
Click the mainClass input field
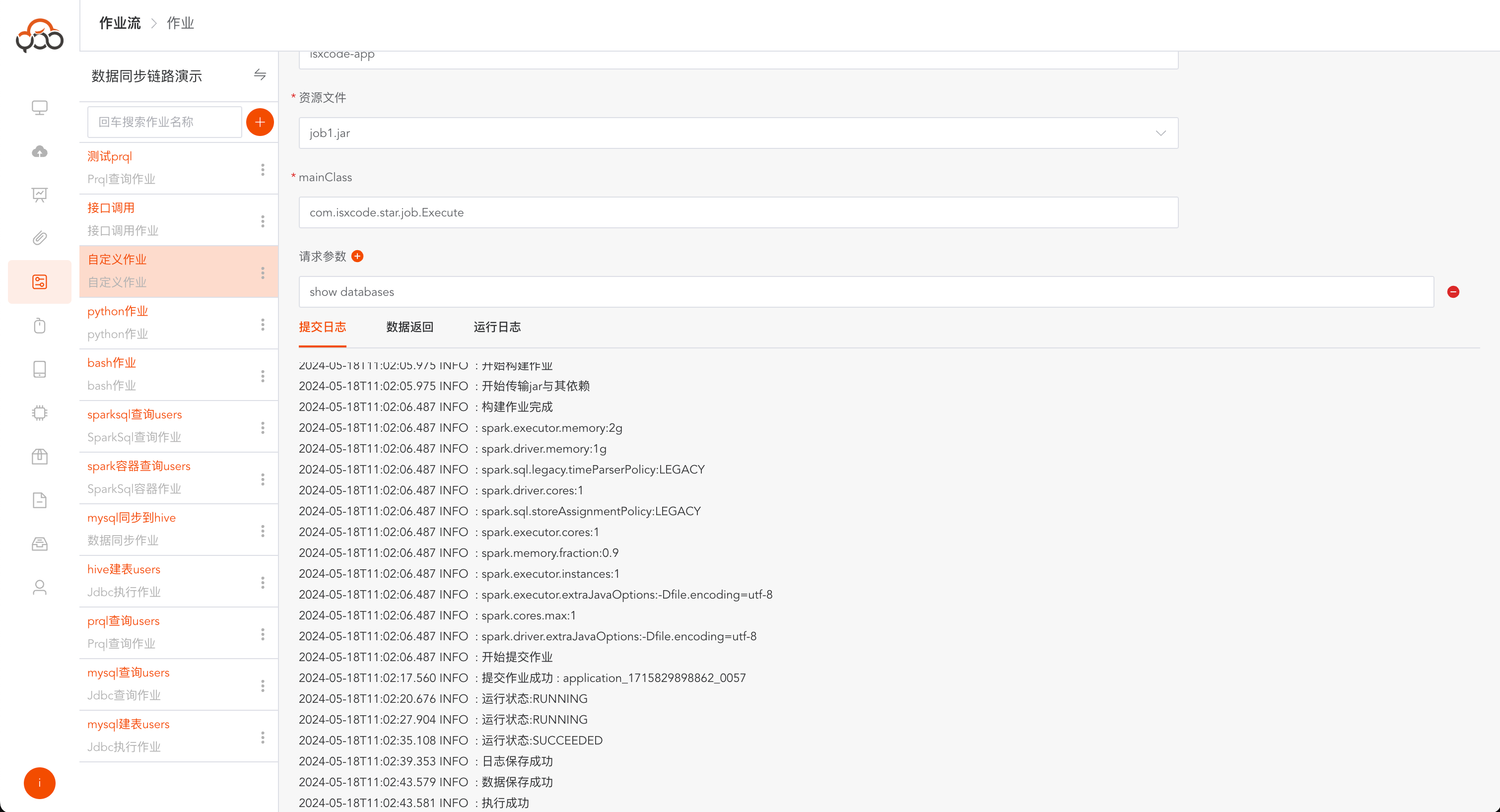[739, 212]
